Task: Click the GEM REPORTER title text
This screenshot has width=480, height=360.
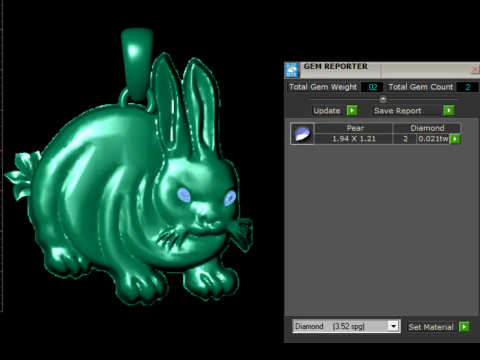Action: coord(335,66)
